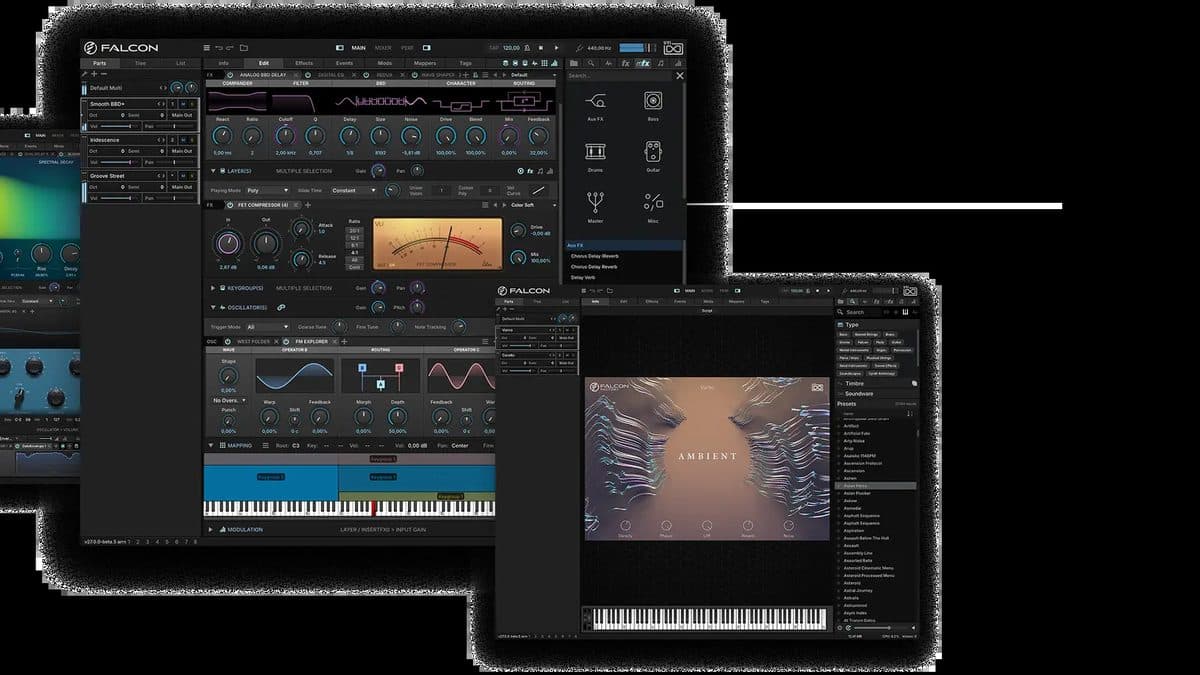Click the link icon beside OSCILLATOR(S)
Screen dimensions: 1200x675
281,307
